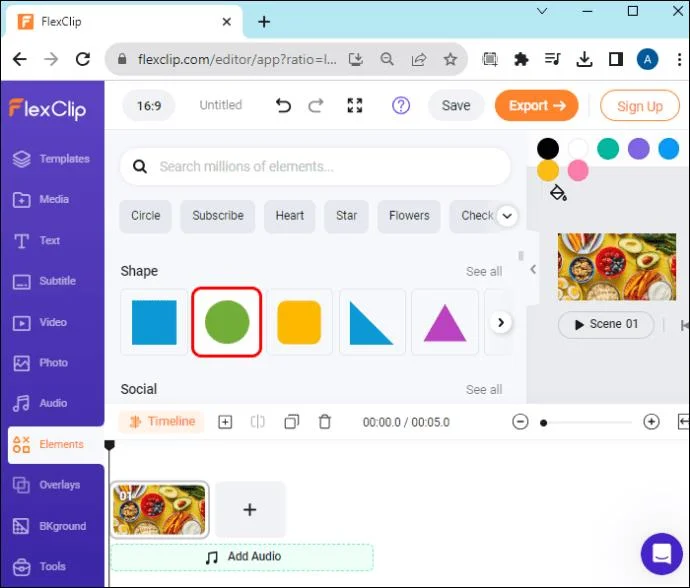Click the split scene icon
The height and width of the screenshot is (588, 690).
[x=257, y=422]
